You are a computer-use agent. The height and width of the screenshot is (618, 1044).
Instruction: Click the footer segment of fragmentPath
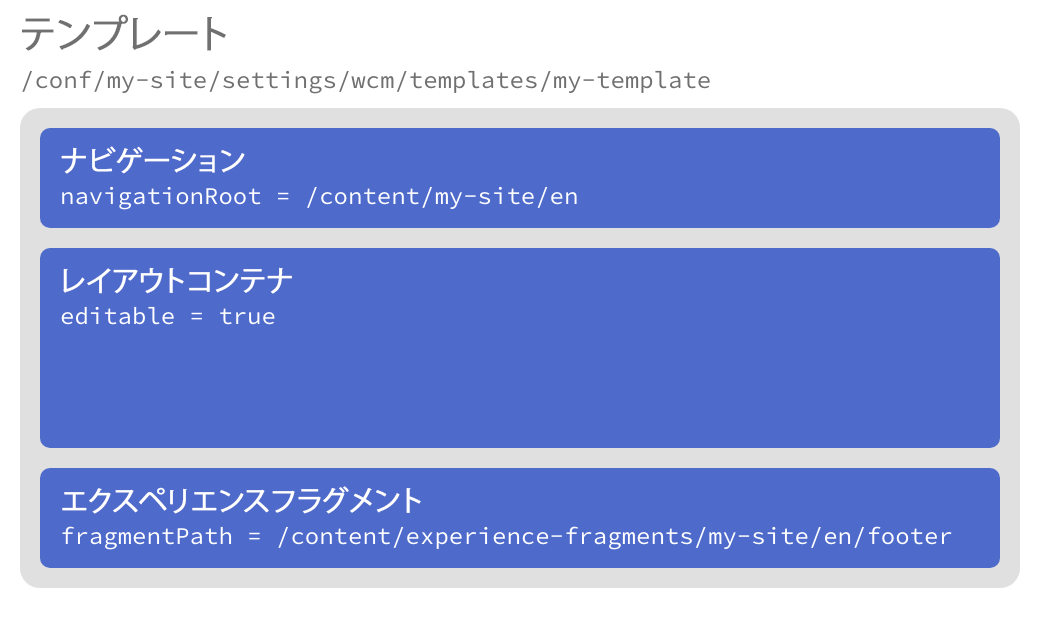[x=910, y=536]
